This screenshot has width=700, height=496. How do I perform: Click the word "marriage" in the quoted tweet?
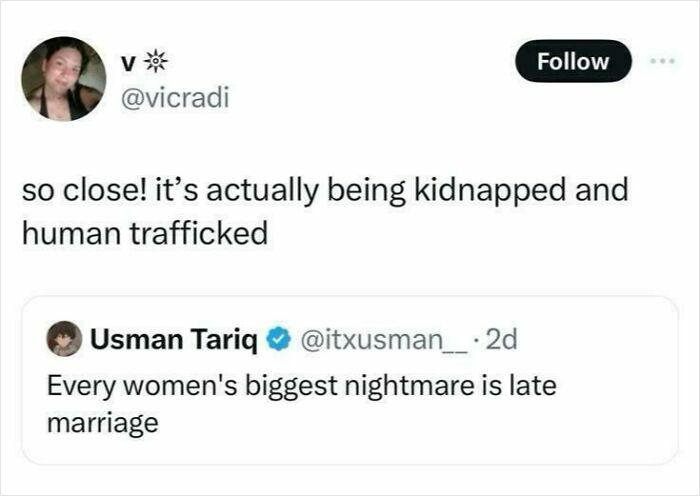(103, 422)
